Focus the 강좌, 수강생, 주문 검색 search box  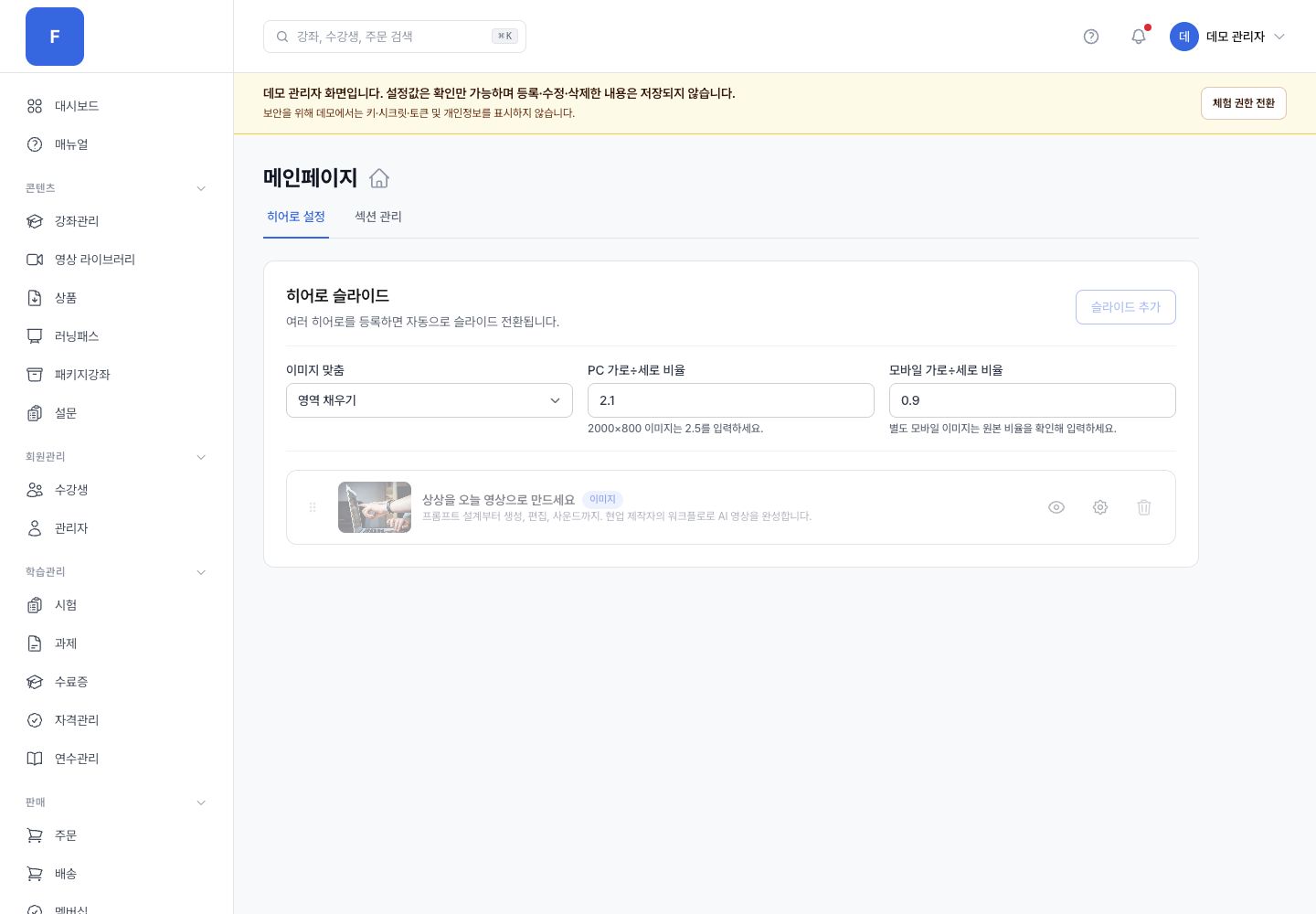pyautogui.click(x=395, y=37)
